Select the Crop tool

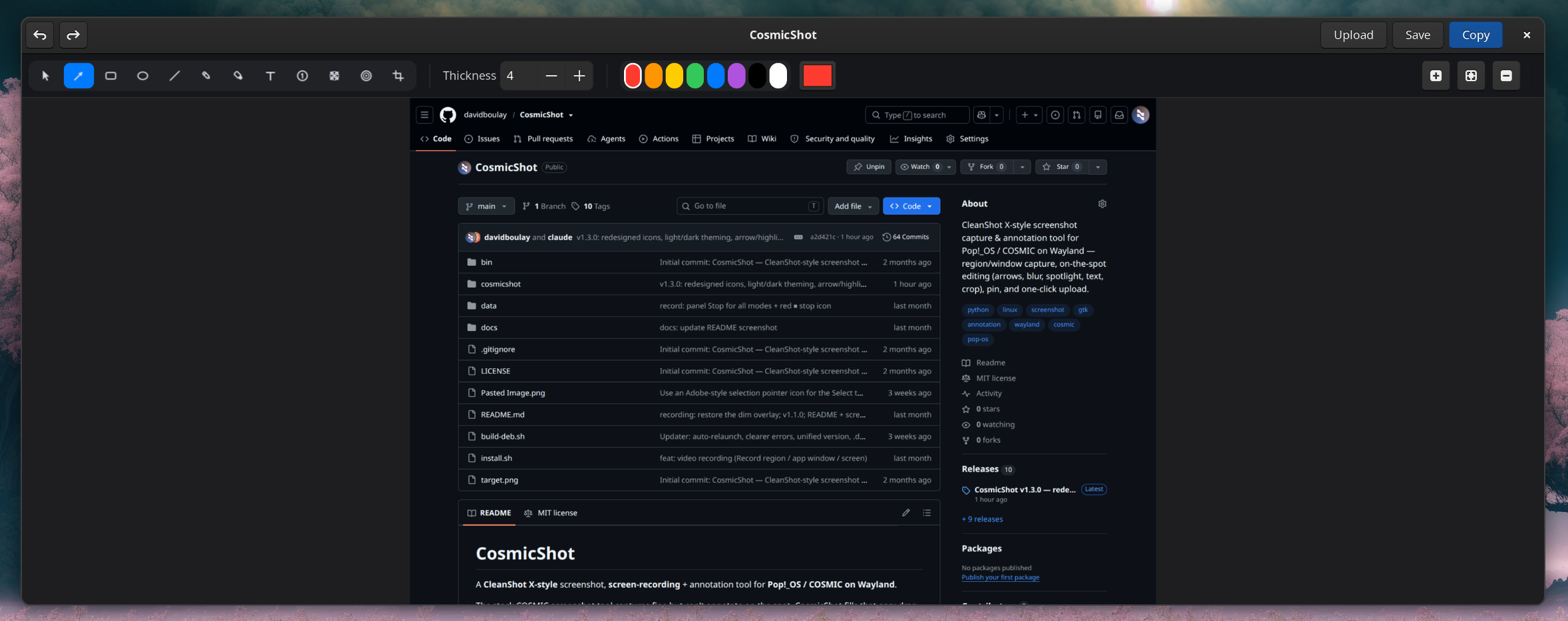[398, 76]
